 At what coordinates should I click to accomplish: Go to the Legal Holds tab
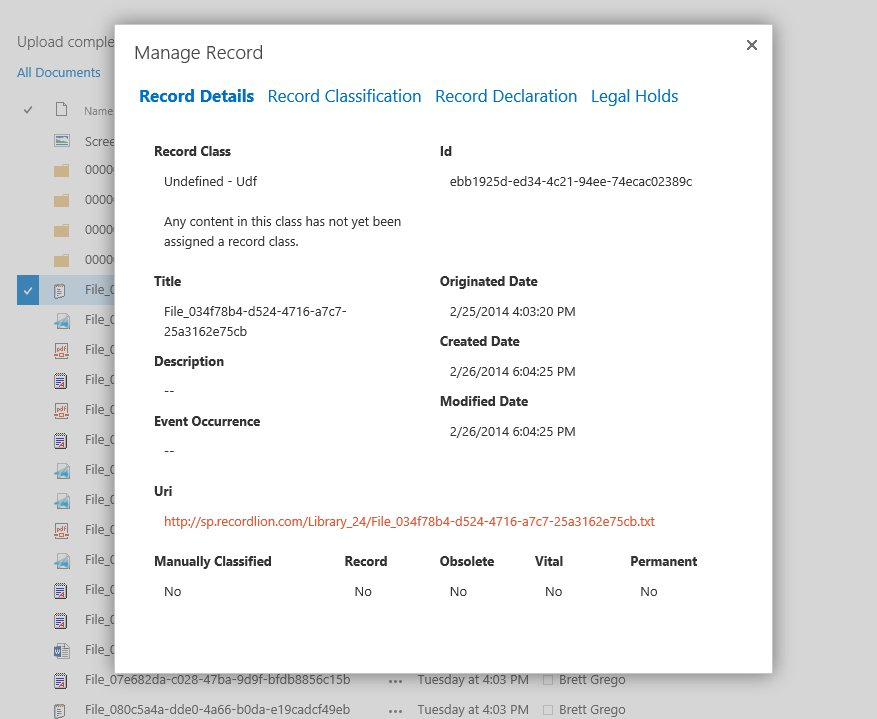tap(634, 96)
